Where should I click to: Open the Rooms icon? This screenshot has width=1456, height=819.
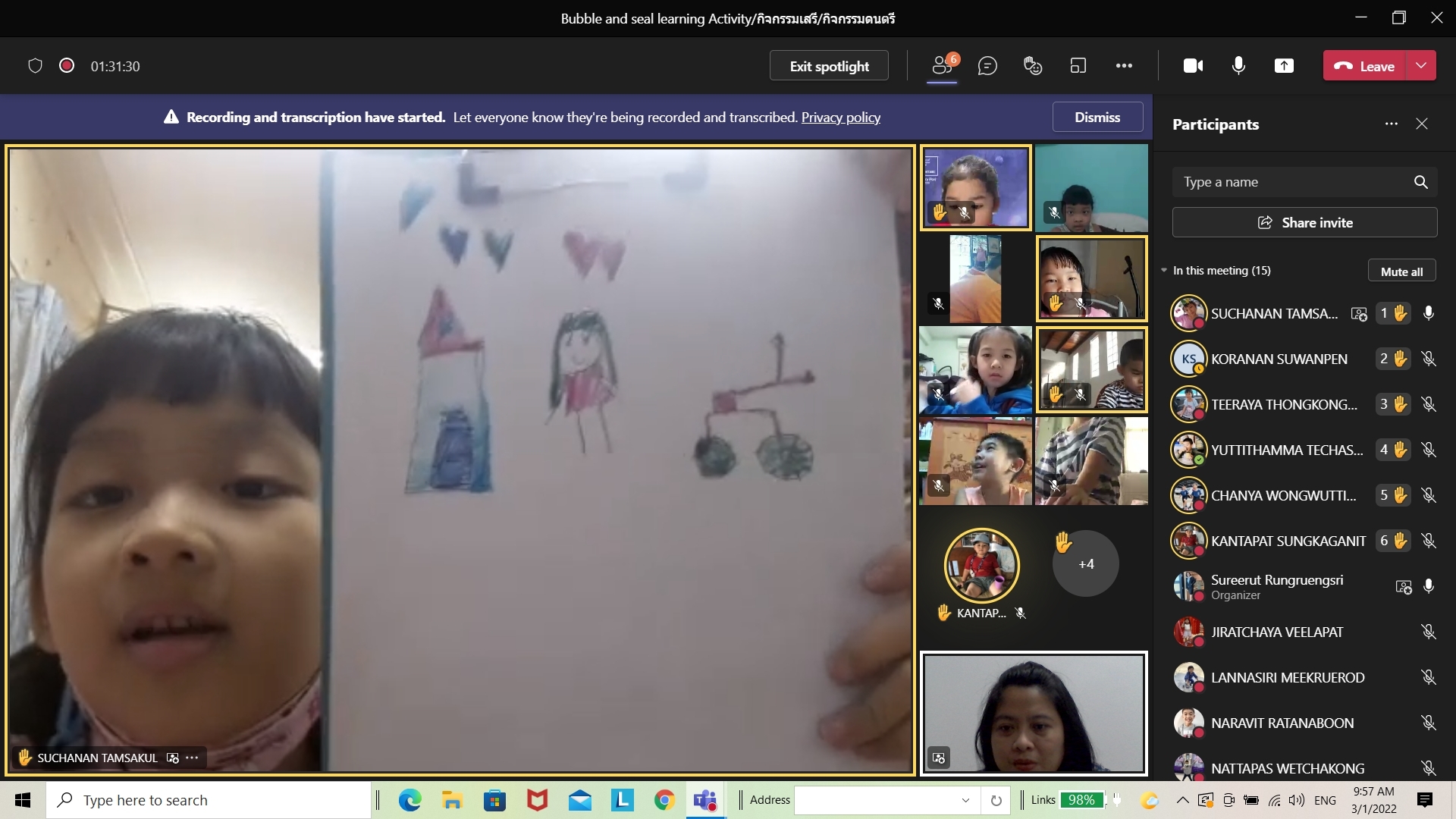click(x=1078, y=66)
